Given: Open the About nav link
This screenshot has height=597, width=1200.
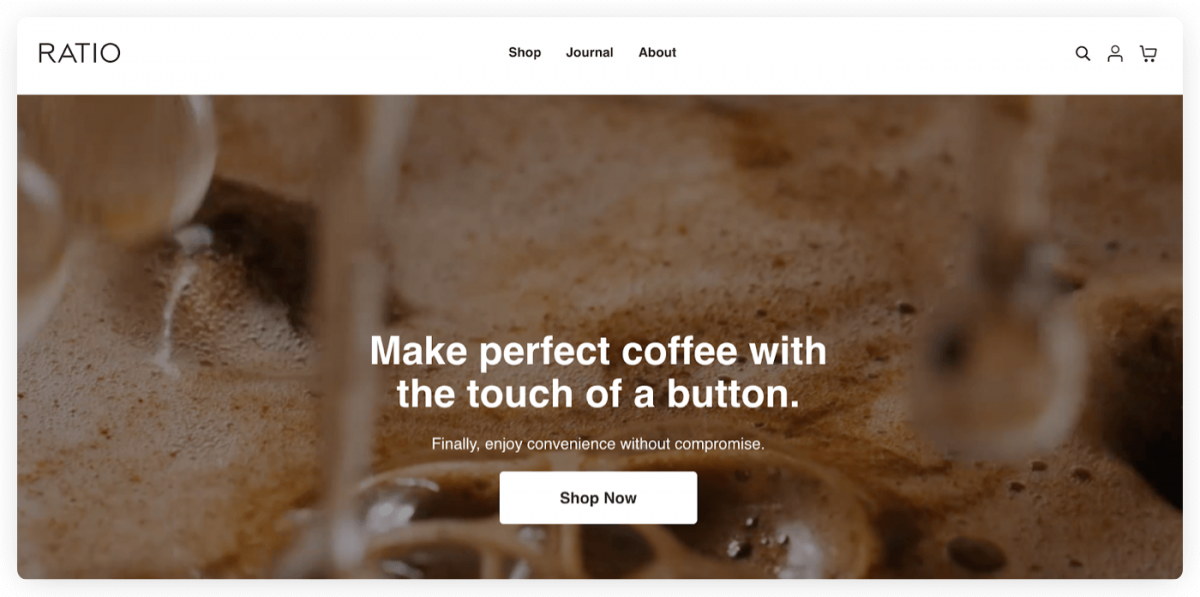Looking at the screenshot, I should coord(657,53).
